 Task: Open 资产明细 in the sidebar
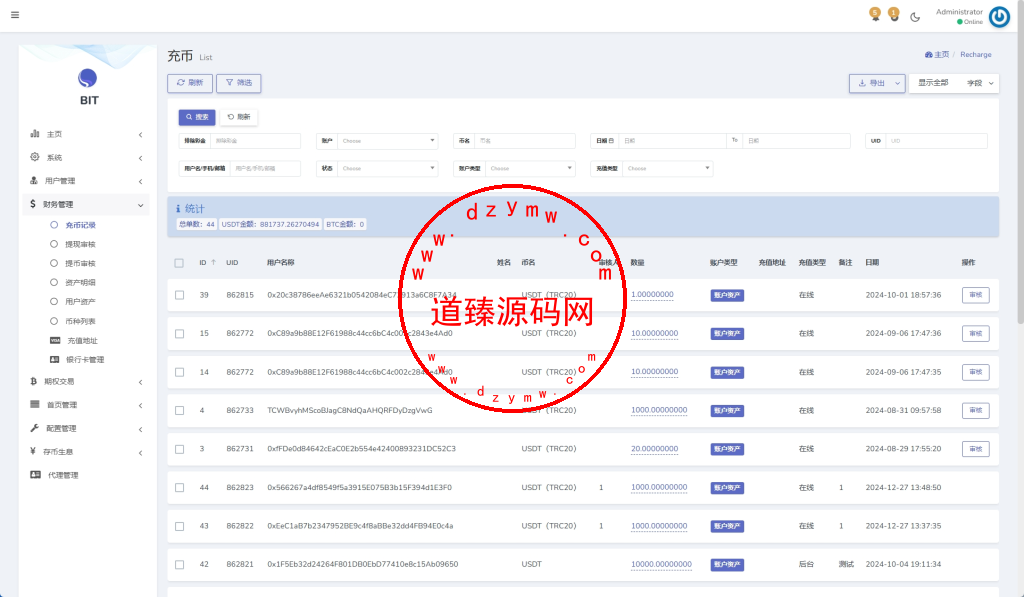tap(80, 282)
